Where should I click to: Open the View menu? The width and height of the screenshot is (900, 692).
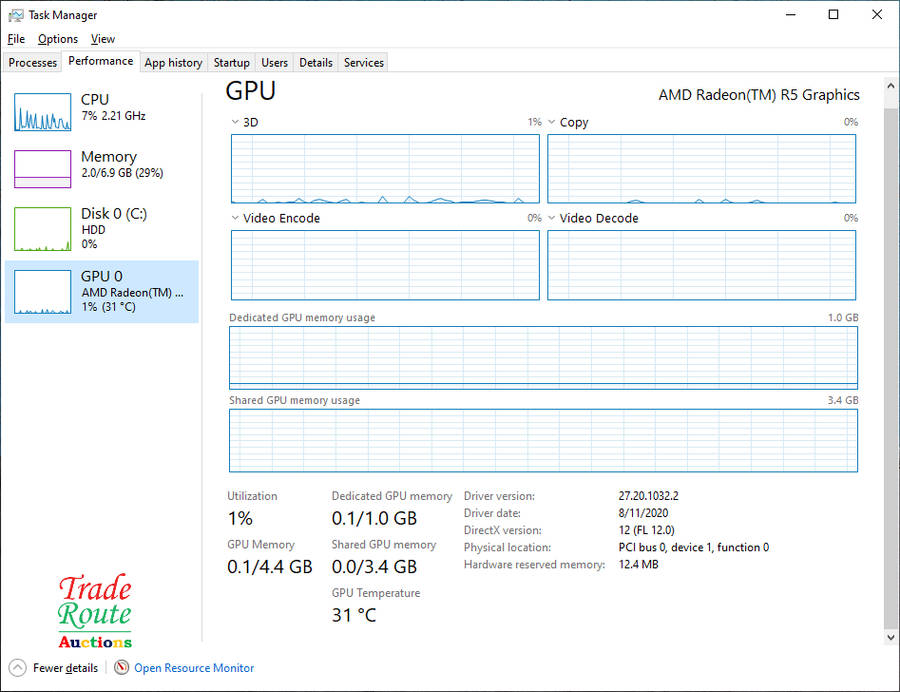pyautogui.click(x=103, y=38)
